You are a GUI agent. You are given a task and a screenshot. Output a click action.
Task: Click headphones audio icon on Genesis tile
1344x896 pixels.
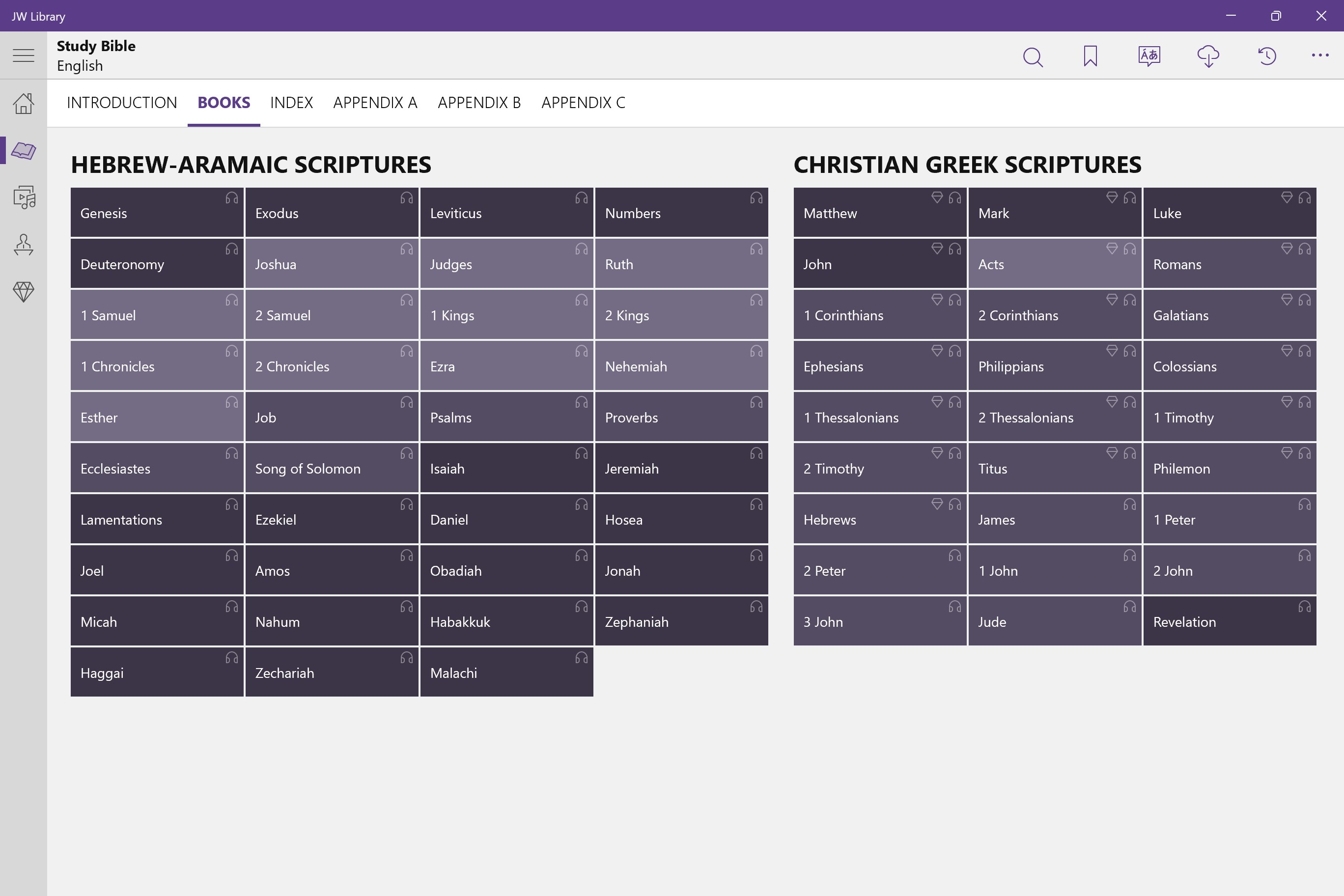coord(231,197)
